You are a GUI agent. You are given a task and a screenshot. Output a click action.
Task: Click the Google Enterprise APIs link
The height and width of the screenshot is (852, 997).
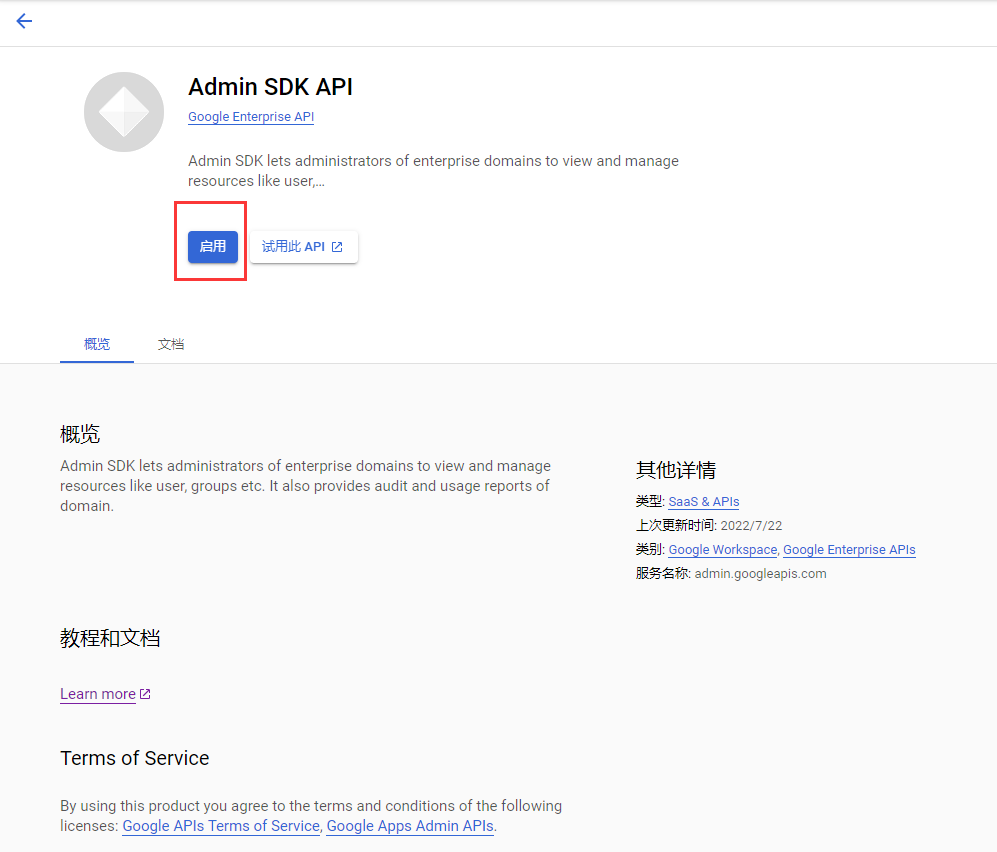[848, 549]
